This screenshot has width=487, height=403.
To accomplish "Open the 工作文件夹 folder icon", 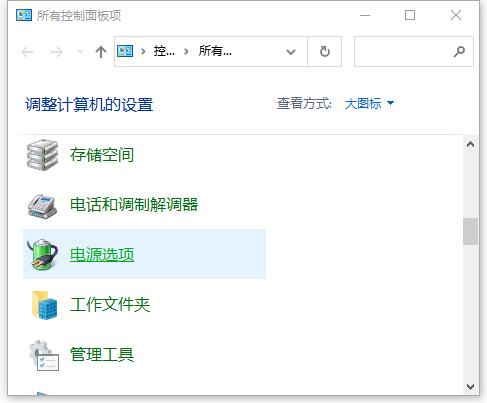I will 44,305.
